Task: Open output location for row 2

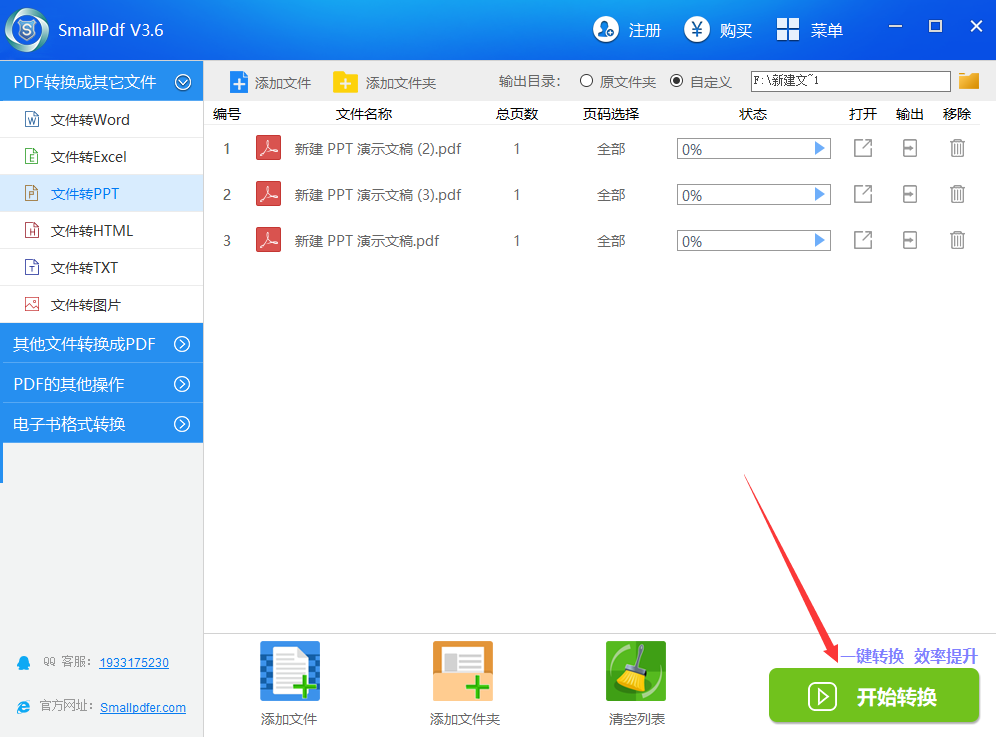Action: tap(910, 194)
